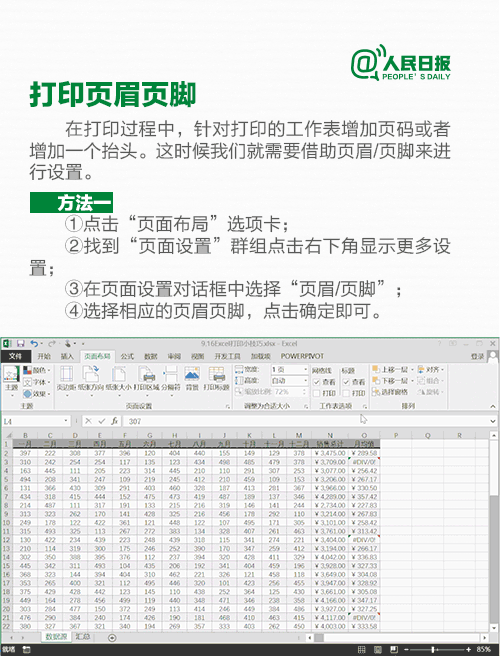The width and height of the screenshot is (500, 656).
Task: Click Page Layout view icon in status bar
Action: coord(378,650)
